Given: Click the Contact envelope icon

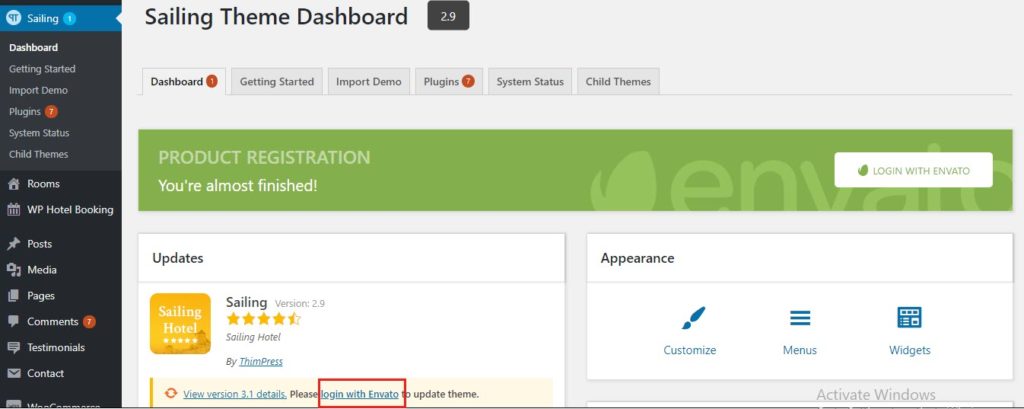Looking at the screenshot, I should (x=14, y=374).
